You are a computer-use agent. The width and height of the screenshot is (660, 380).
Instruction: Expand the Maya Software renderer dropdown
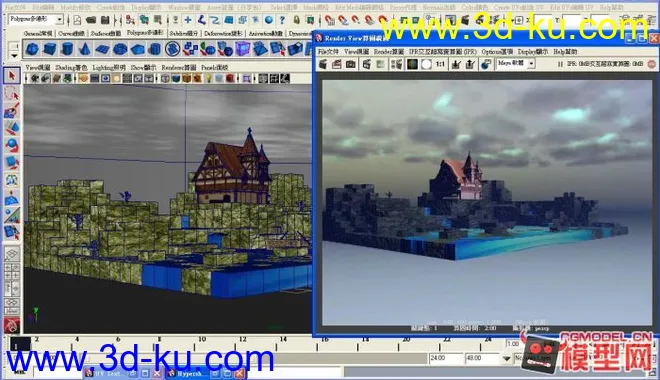(531, 64)
